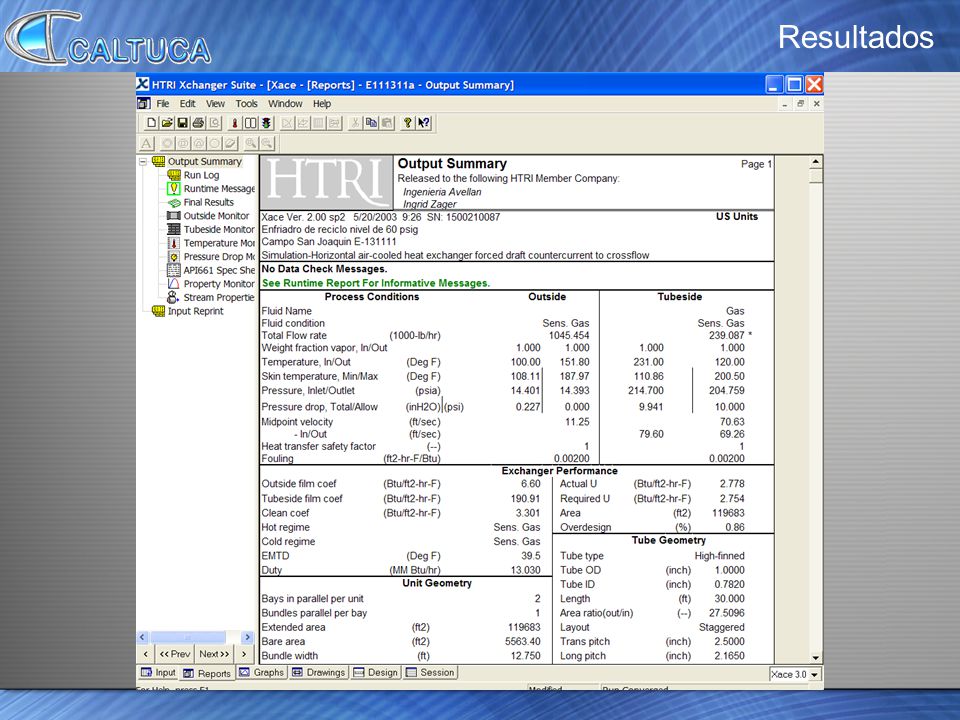Screen dimensions: 960x720
Task: Save the case with the floppy disk icon
Action: (x=182, y=123)
